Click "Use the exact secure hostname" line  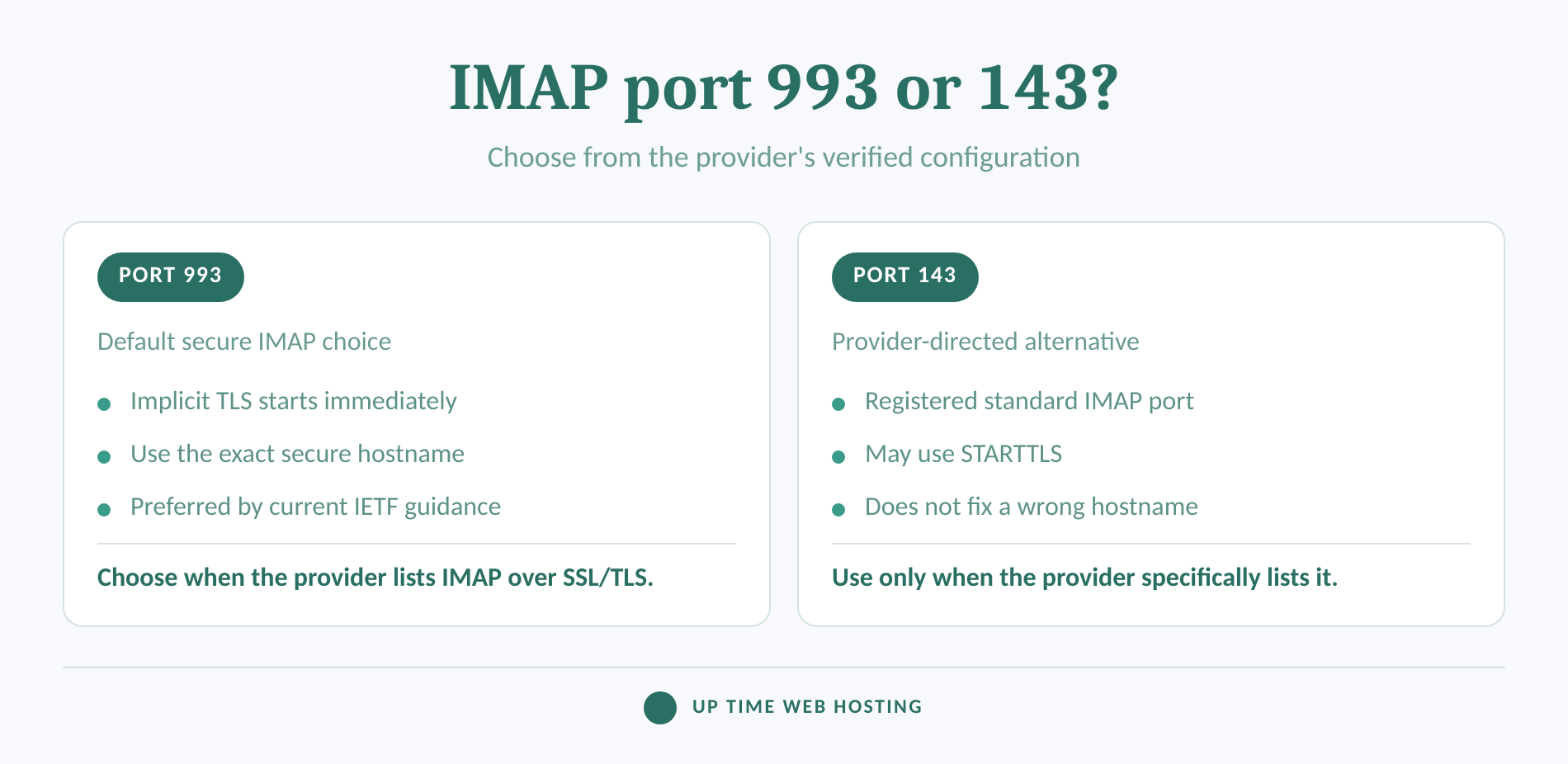click(x=297, y=454)
